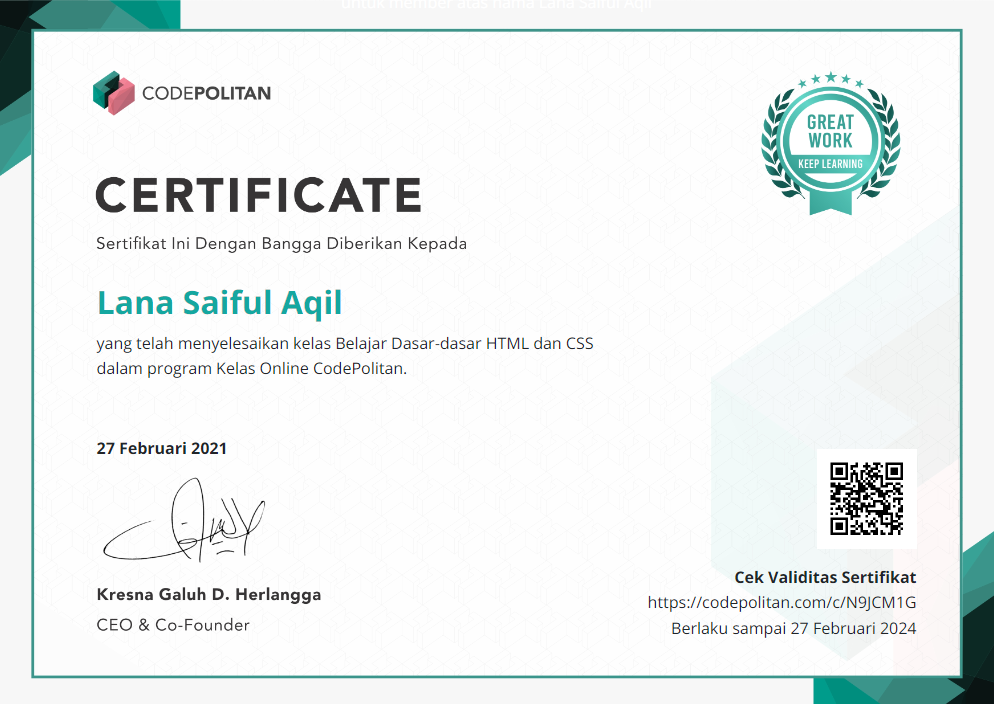Click the CodePolitan cube logo icon

coord(113,93)
